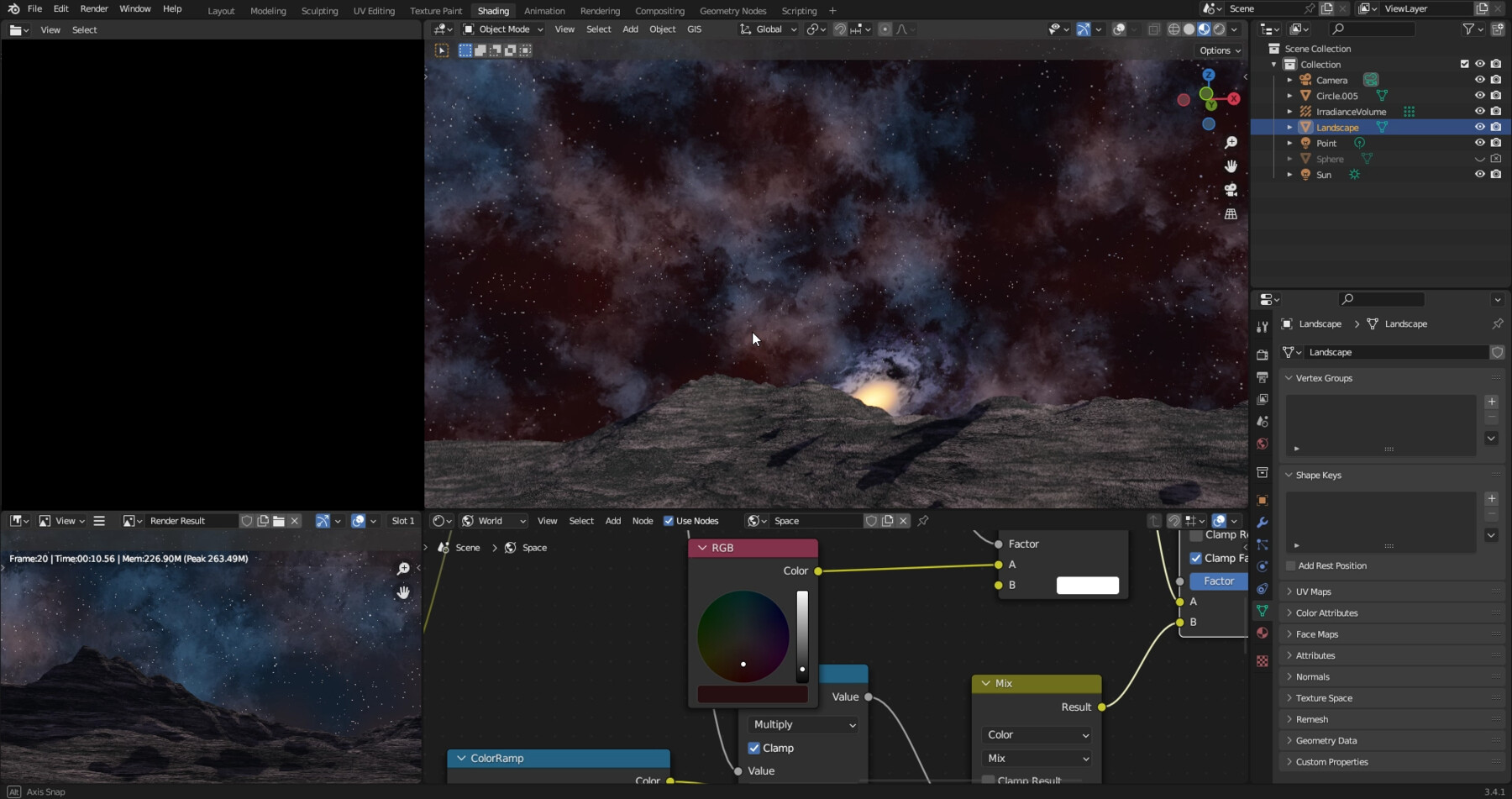Viewport: 1512px width, 799px height.
Task: Open the Render menu in top bar
Action: pos(93,8)
